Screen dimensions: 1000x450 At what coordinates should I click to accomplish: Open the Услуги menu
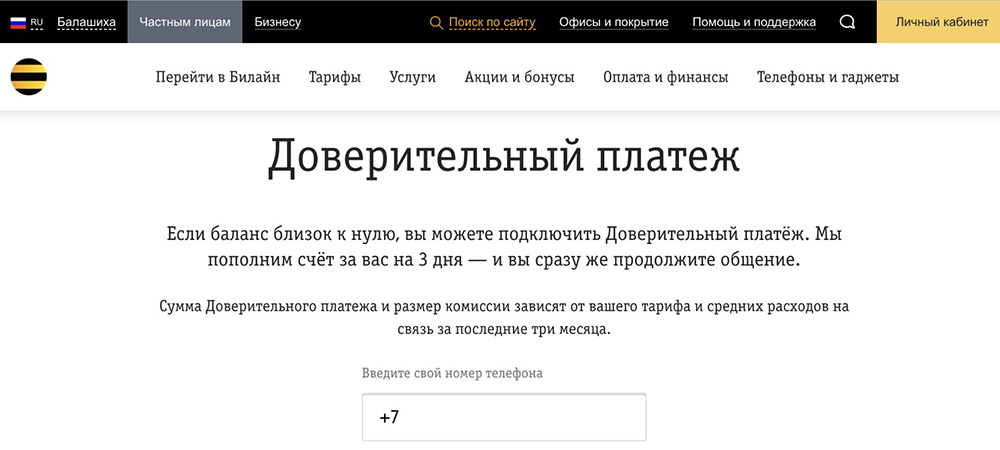click(x=413, y=77)
